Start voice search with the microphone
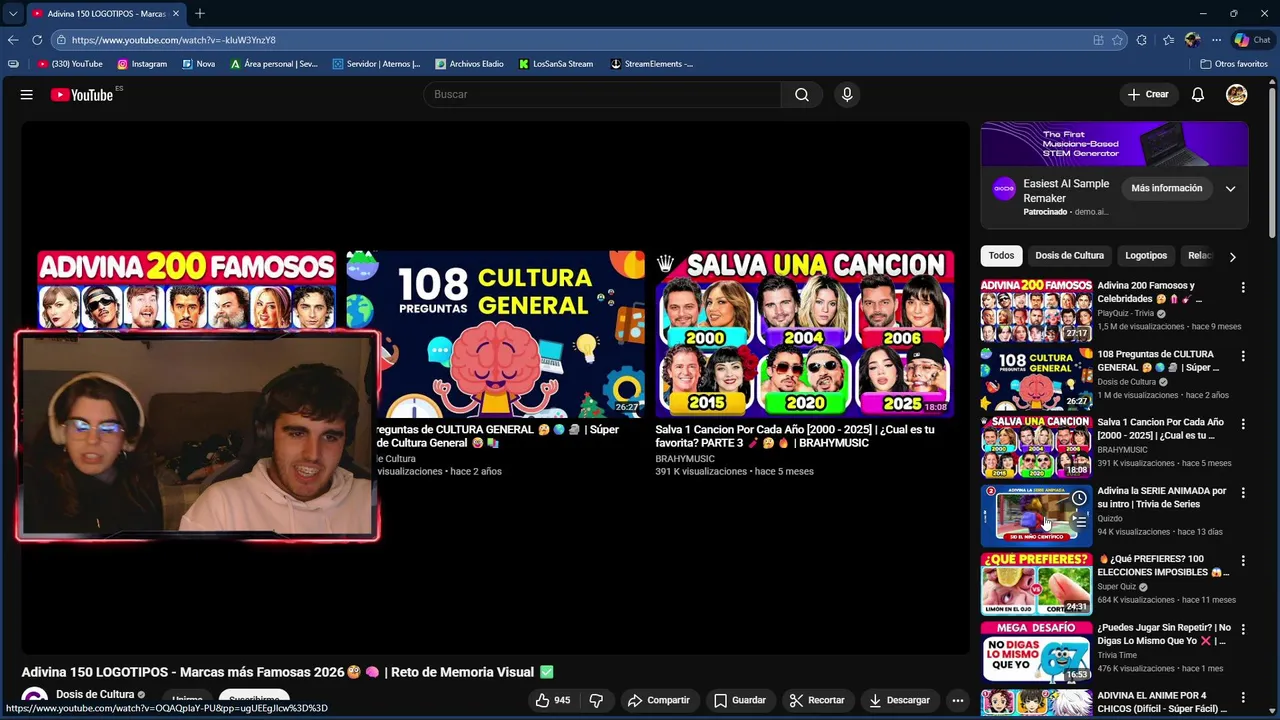Viewport: 1280px width, 720px height. coord(847,95)
